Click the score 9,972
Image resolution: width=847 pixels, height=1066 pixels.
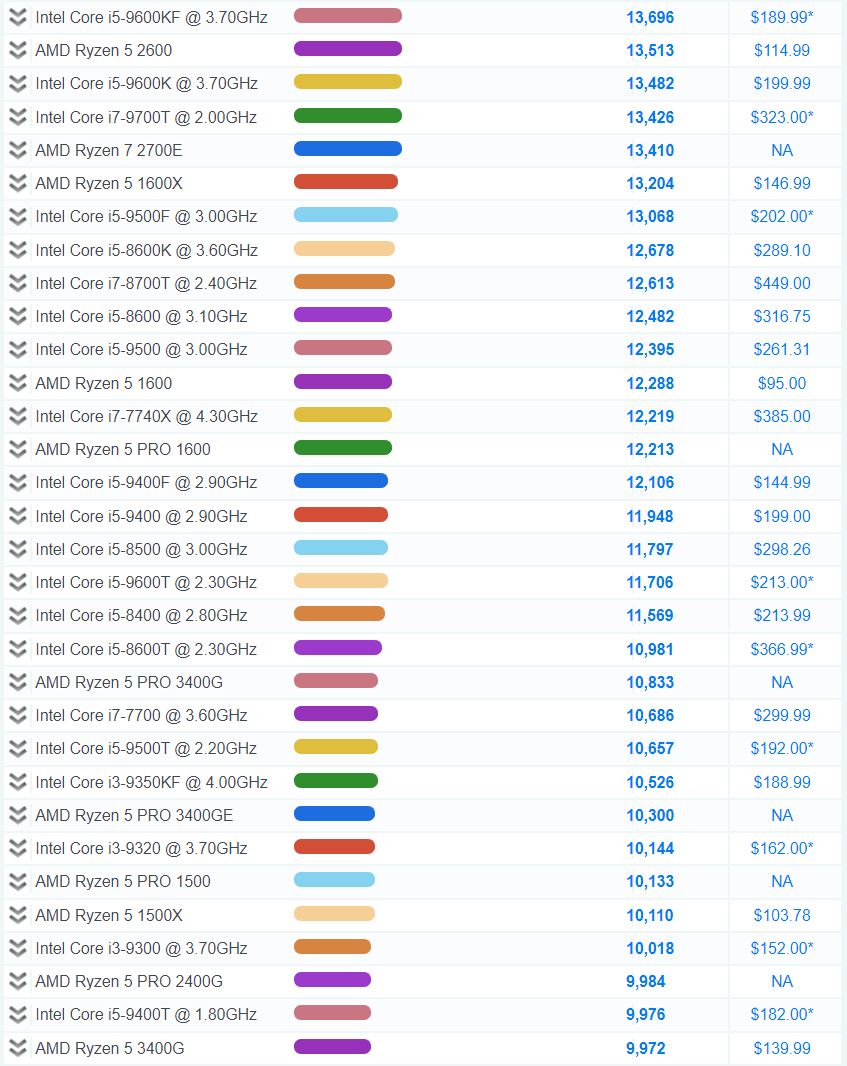[646, 1048]
